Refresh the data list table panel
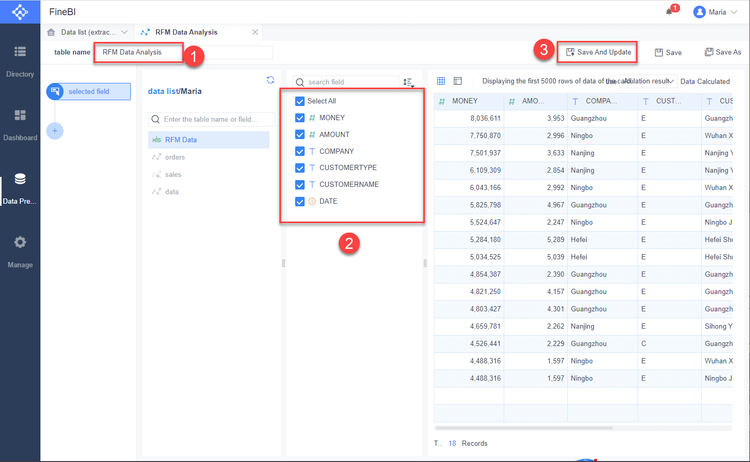 [270, 81]
